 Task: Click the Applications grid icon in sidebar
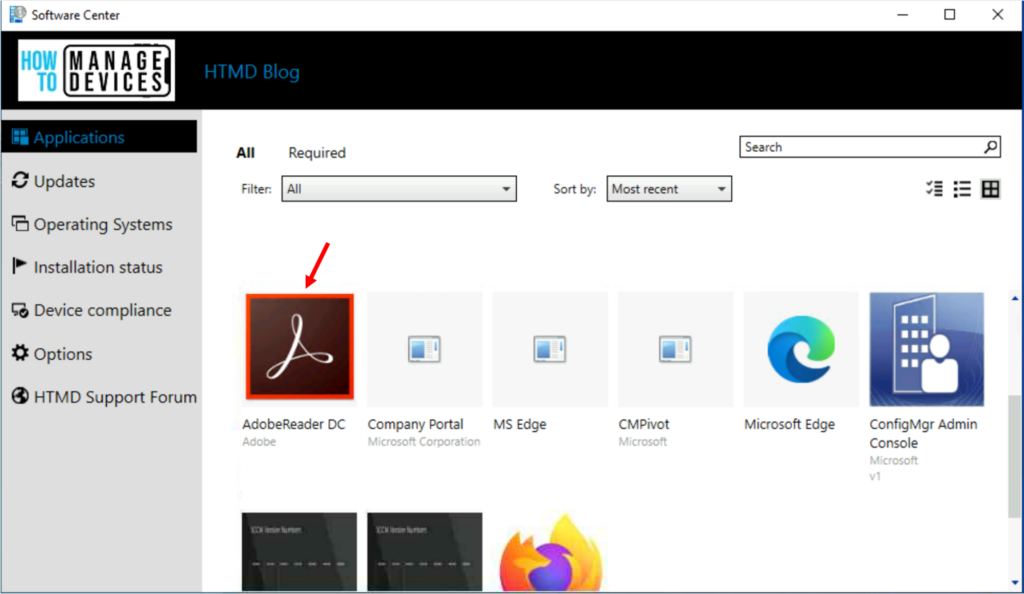(x=20, y=137)
